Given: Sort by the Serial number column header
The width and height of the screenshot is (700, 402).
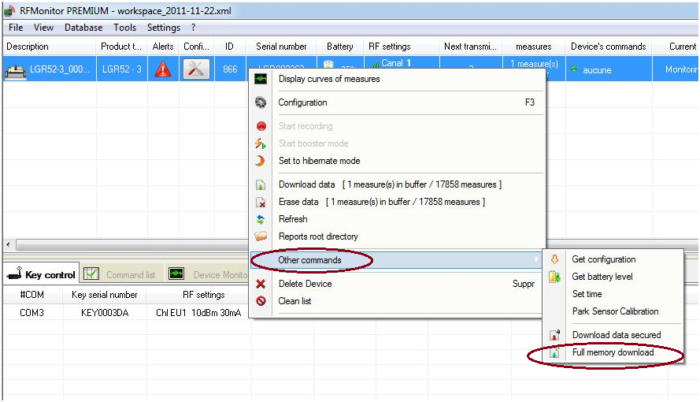Looking at the screenshot, I should [281, 46].
